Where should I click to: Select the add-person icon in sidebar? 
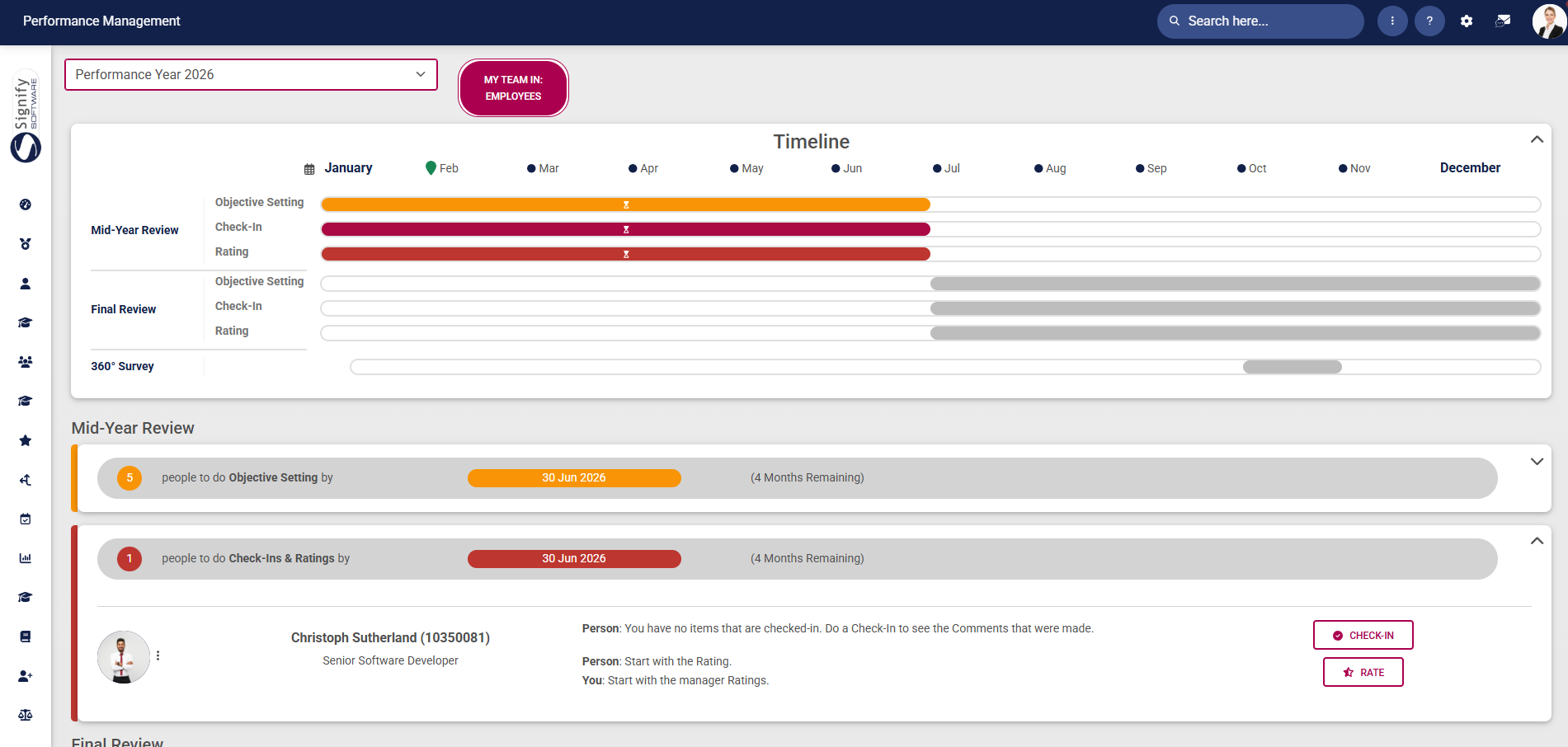click(26, 675)
